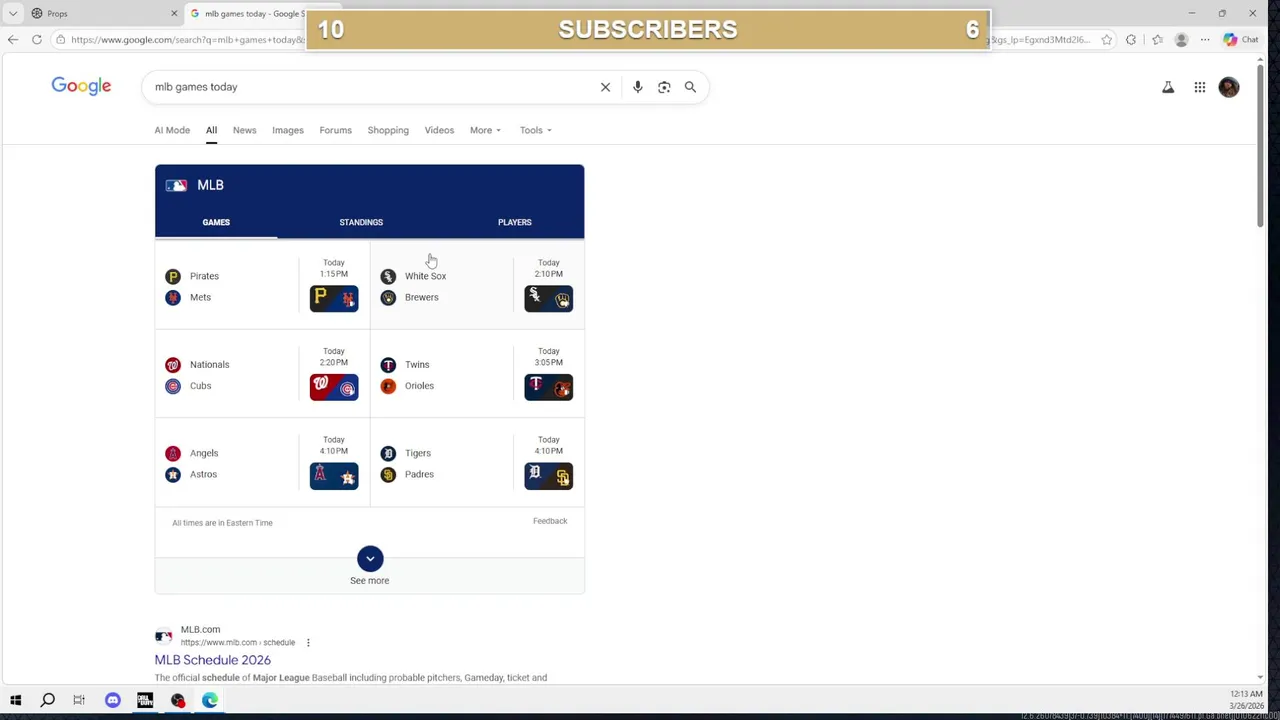Open the PLAYERS tab in MLB panel

point(514,222)
